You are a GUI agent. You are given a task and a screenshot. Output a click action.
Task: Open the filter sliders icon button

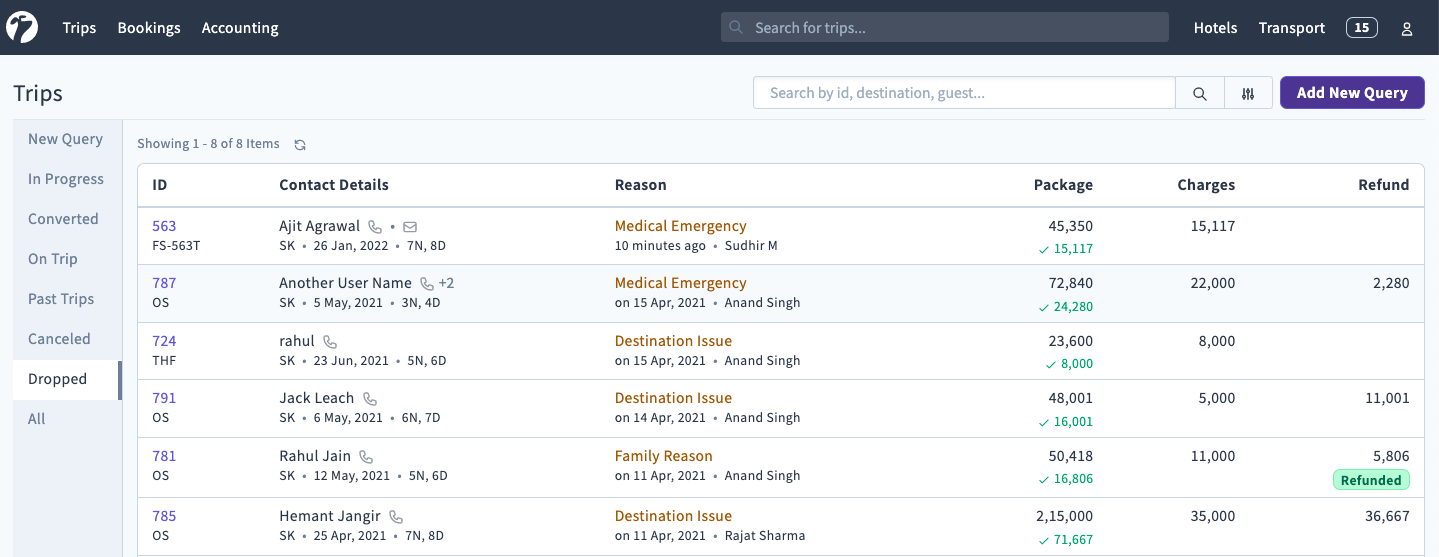1248,93
